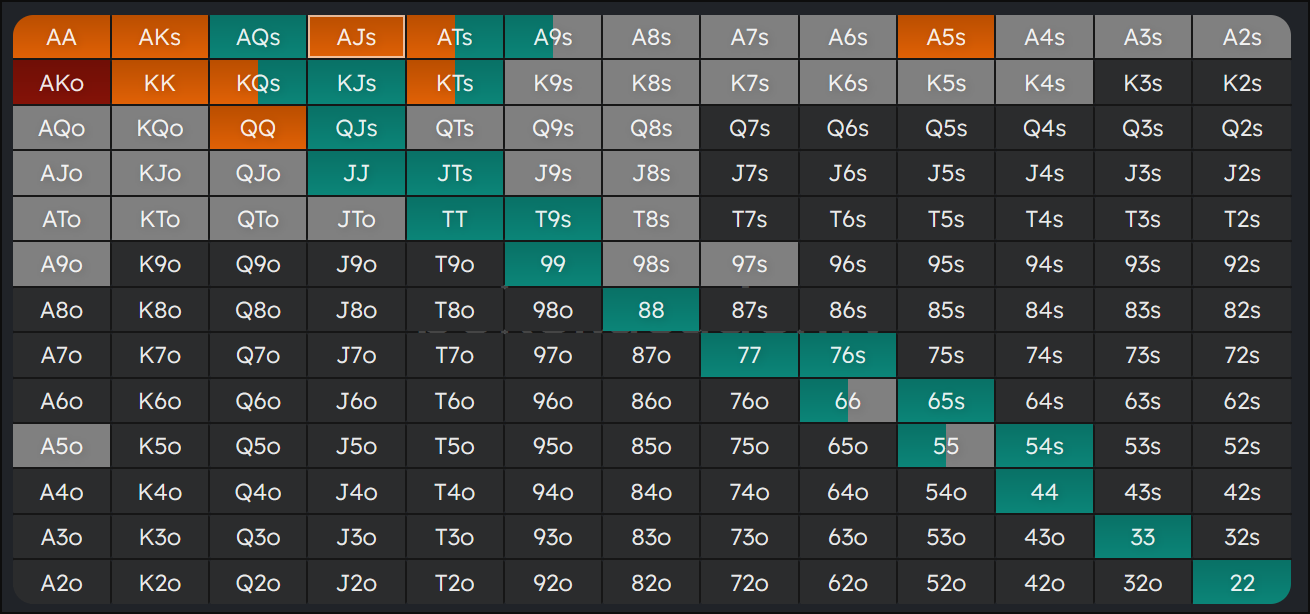Select the teal JJ pair cell
Image resolution: width=1310 pixels, height=614 pixels.
pyautogui.click(x=356, y=173)
